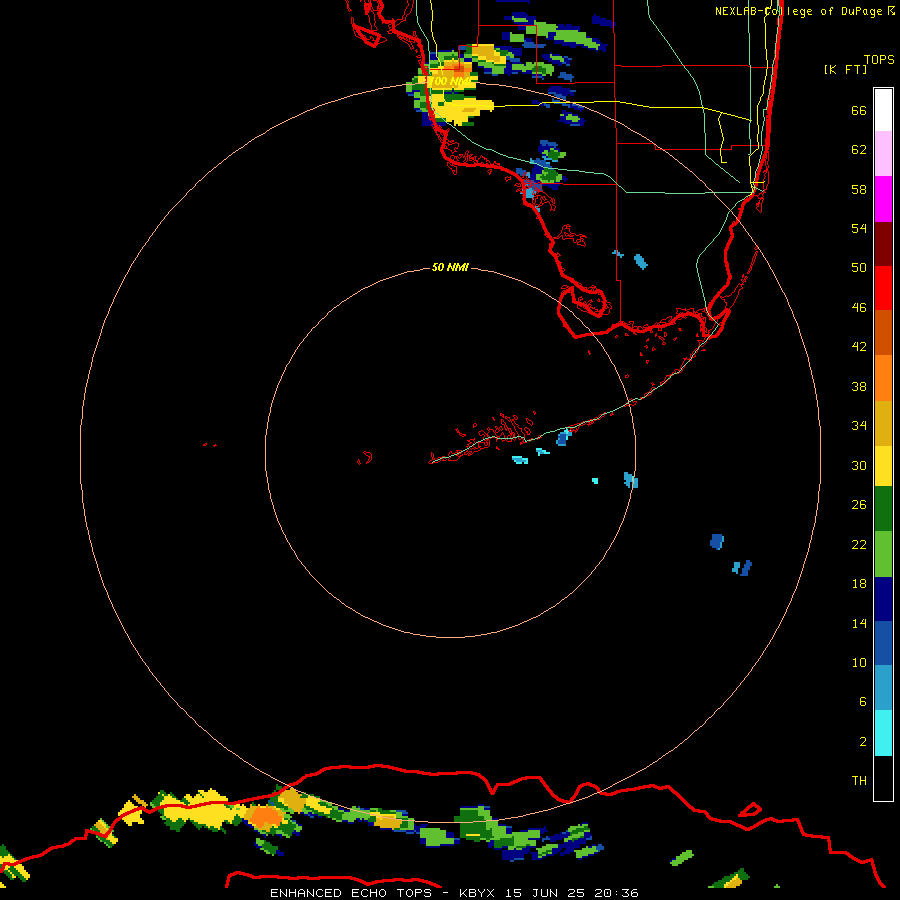Click the 62 value in the legend
900x900 pixels.
(859, 150)
